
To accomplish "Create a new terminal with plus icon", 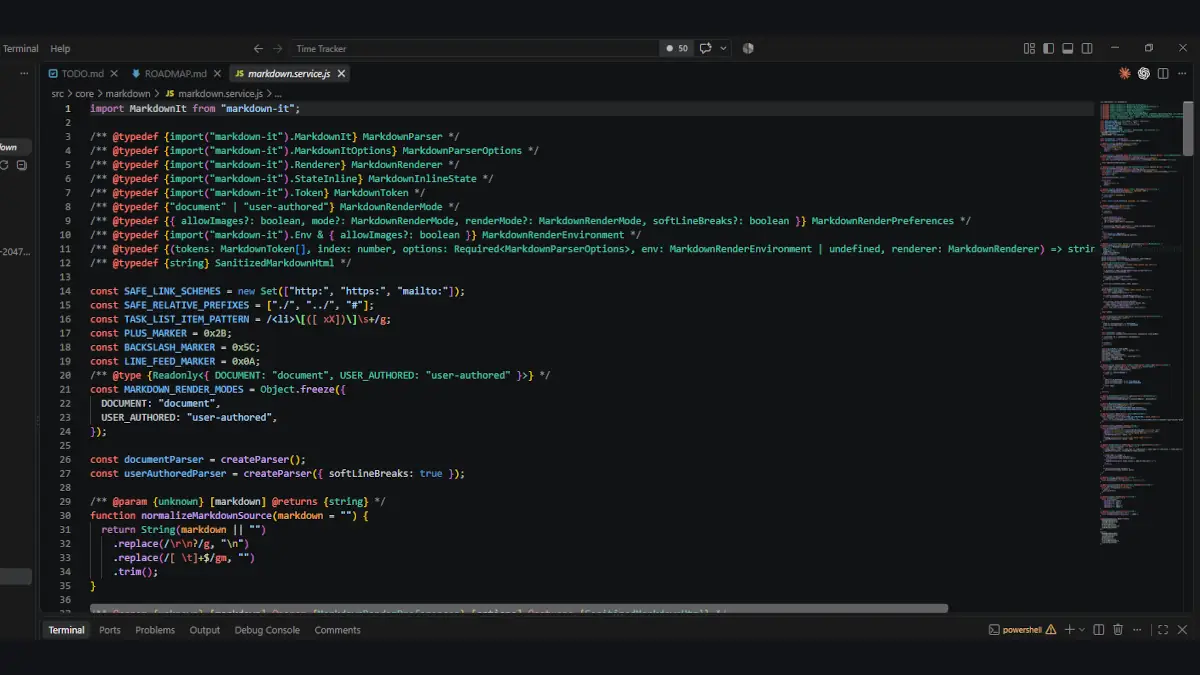I will 1069,630.
